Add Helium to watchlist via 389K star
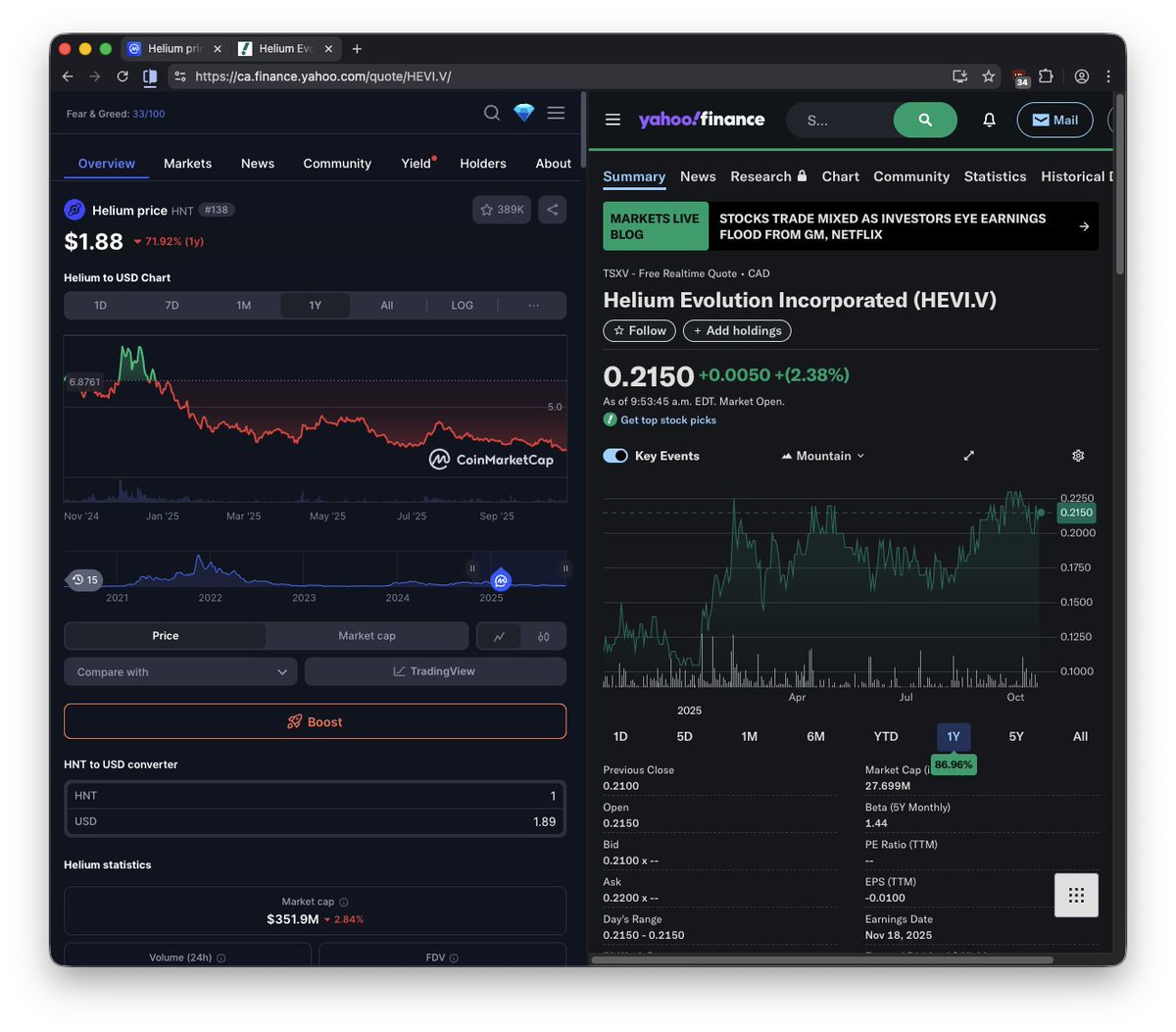 [502, 209]
